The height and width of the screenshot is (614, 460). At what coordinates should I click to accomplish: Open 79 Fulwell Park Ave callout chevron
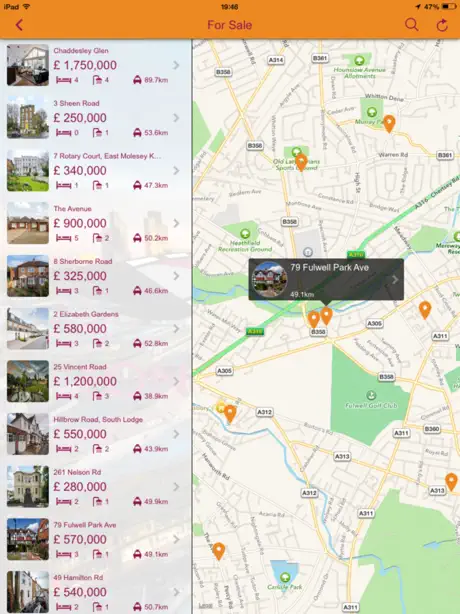click(x=395, y=280)
